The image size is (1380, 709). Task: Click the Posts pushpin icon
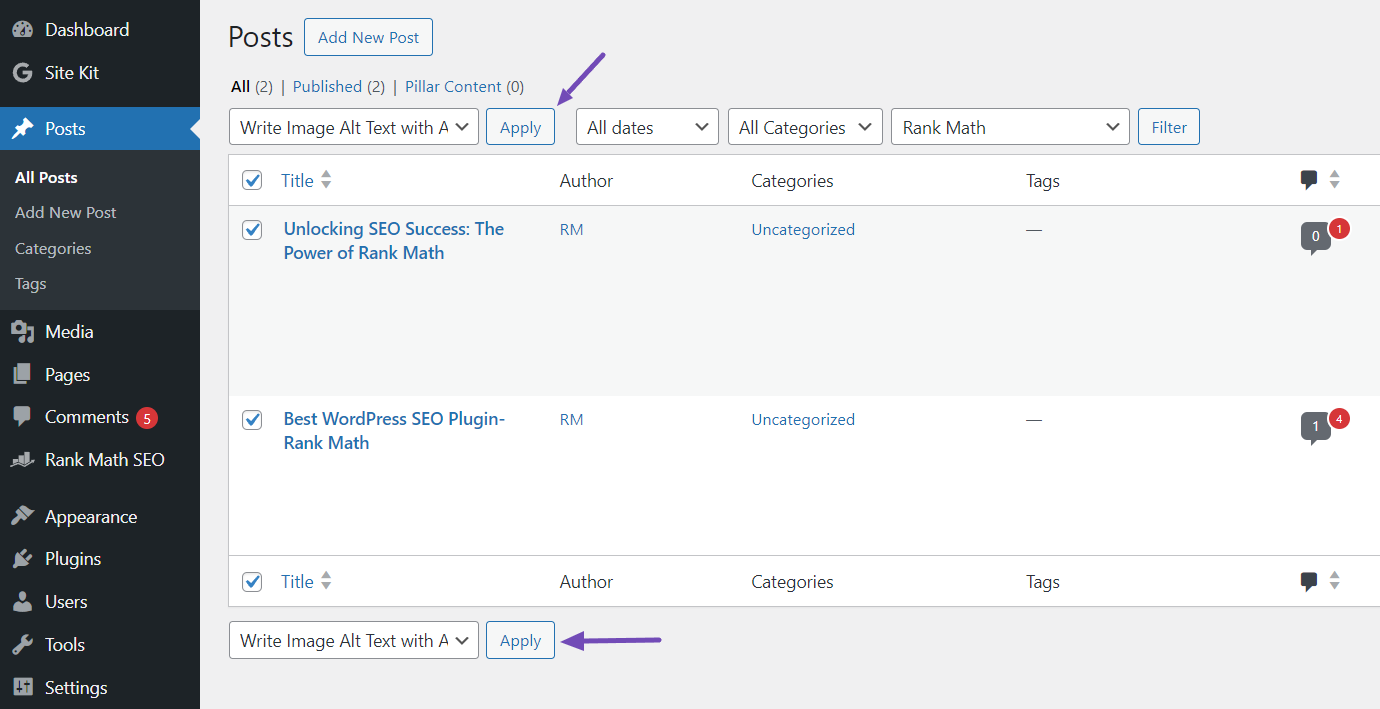22,129
